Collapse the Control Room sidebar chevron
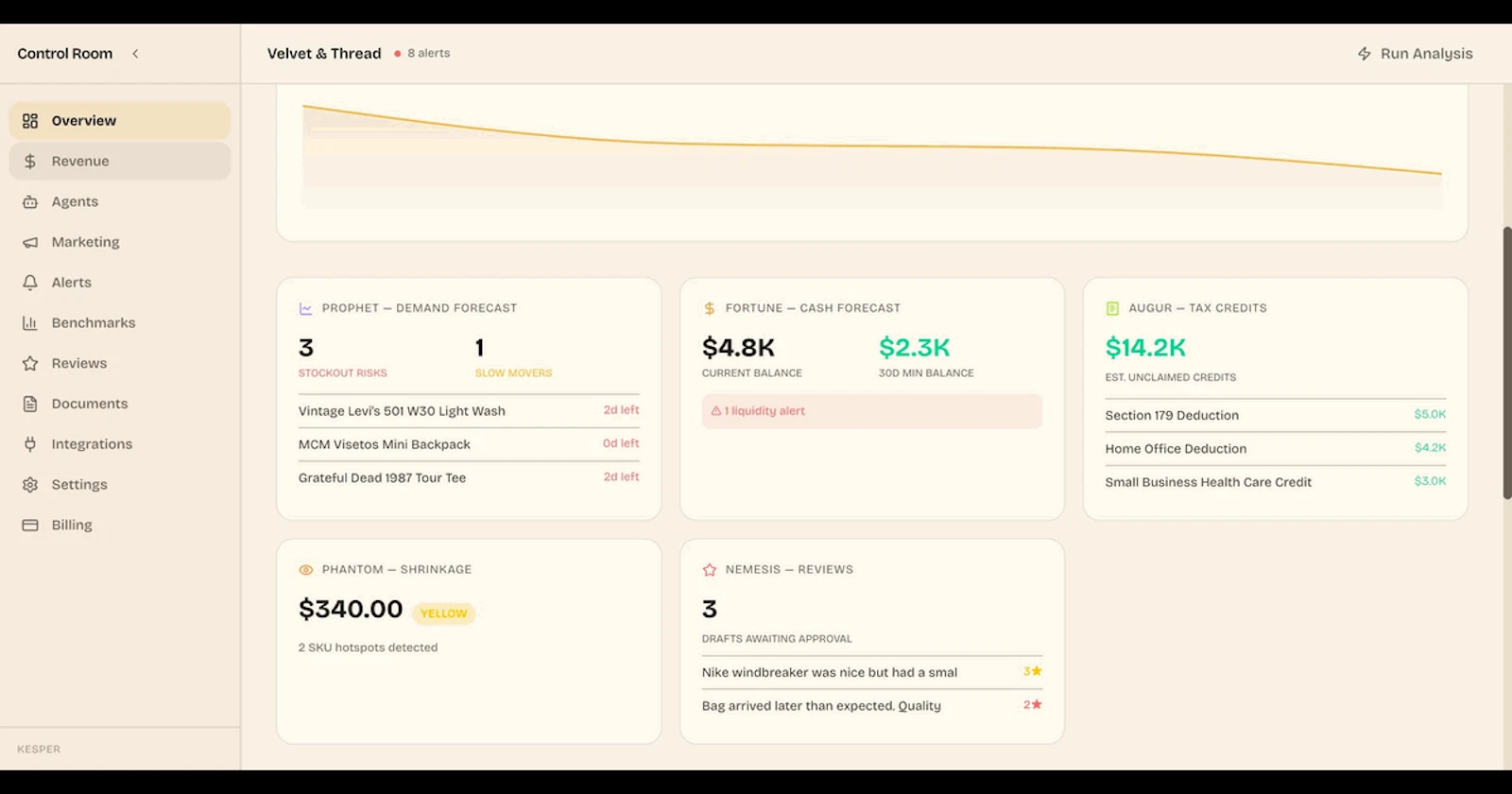1512x794 pixels. (135, 54)
